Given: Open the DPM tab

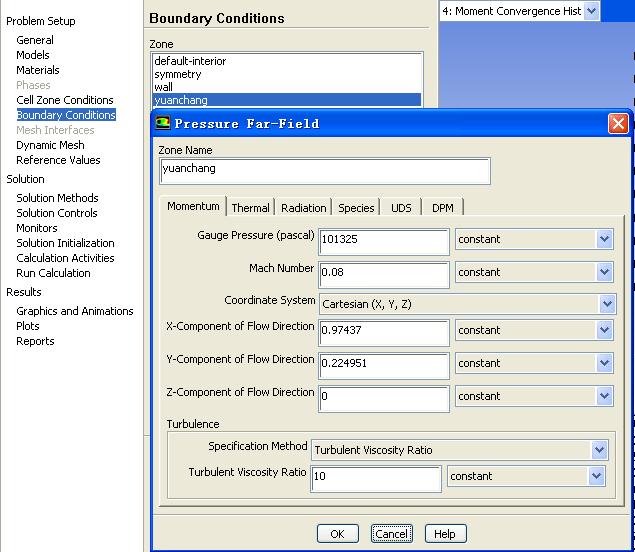Looking at the screenshot, I should point(442,208).
